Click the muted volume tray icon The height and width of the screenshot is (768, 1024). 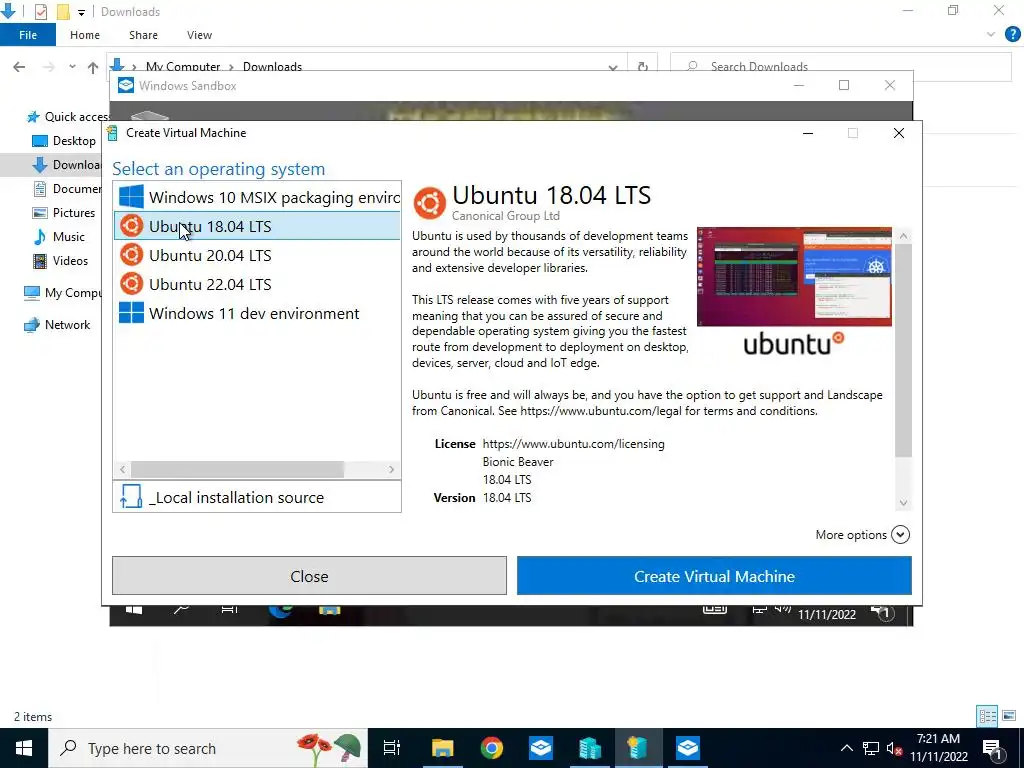[894, 748]
